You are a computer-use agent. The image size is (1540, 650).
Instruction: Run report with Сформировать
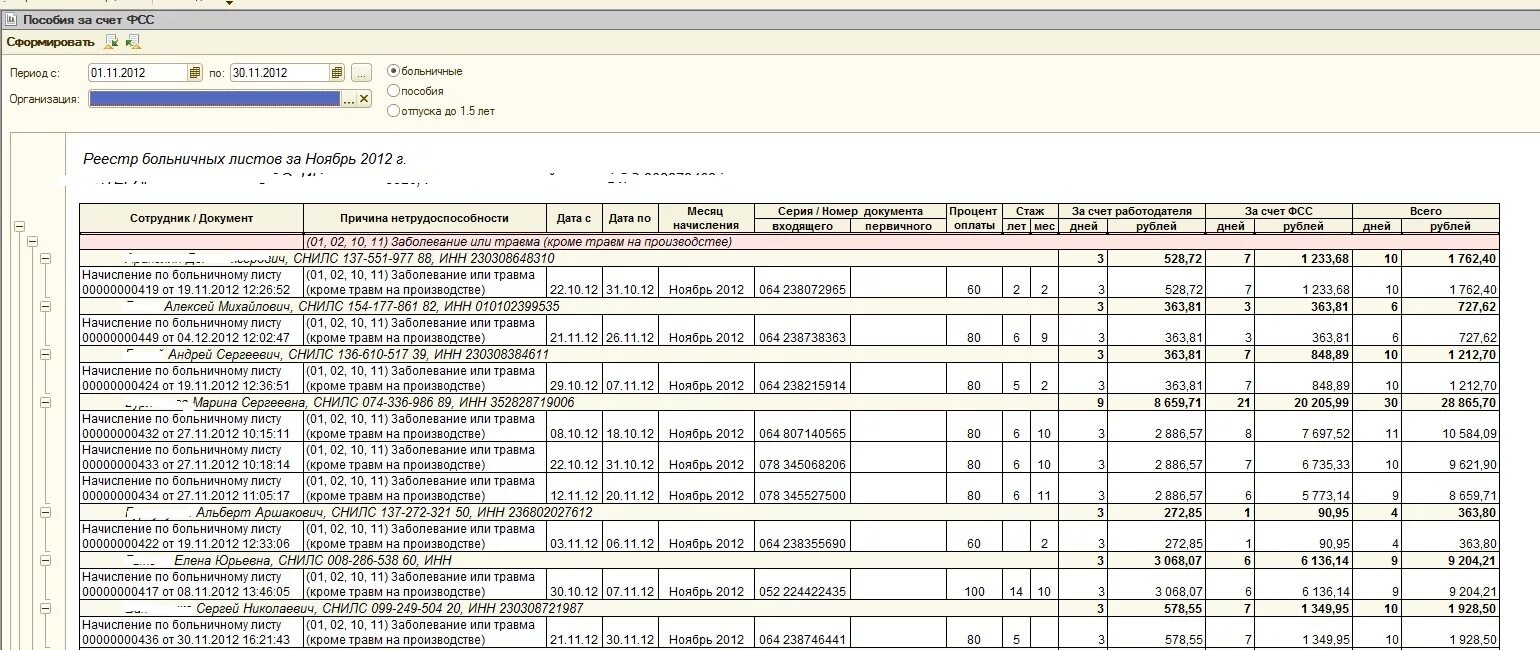(50, 42)
